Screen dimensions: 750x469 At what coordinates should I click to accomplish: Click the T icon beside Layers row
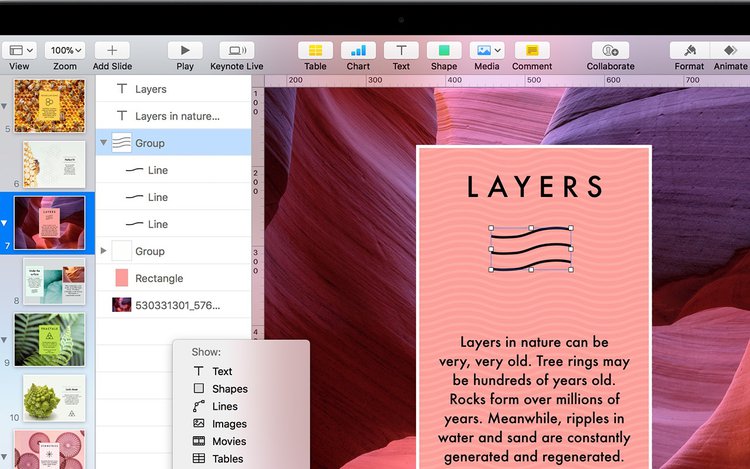[x=122, y=89]
